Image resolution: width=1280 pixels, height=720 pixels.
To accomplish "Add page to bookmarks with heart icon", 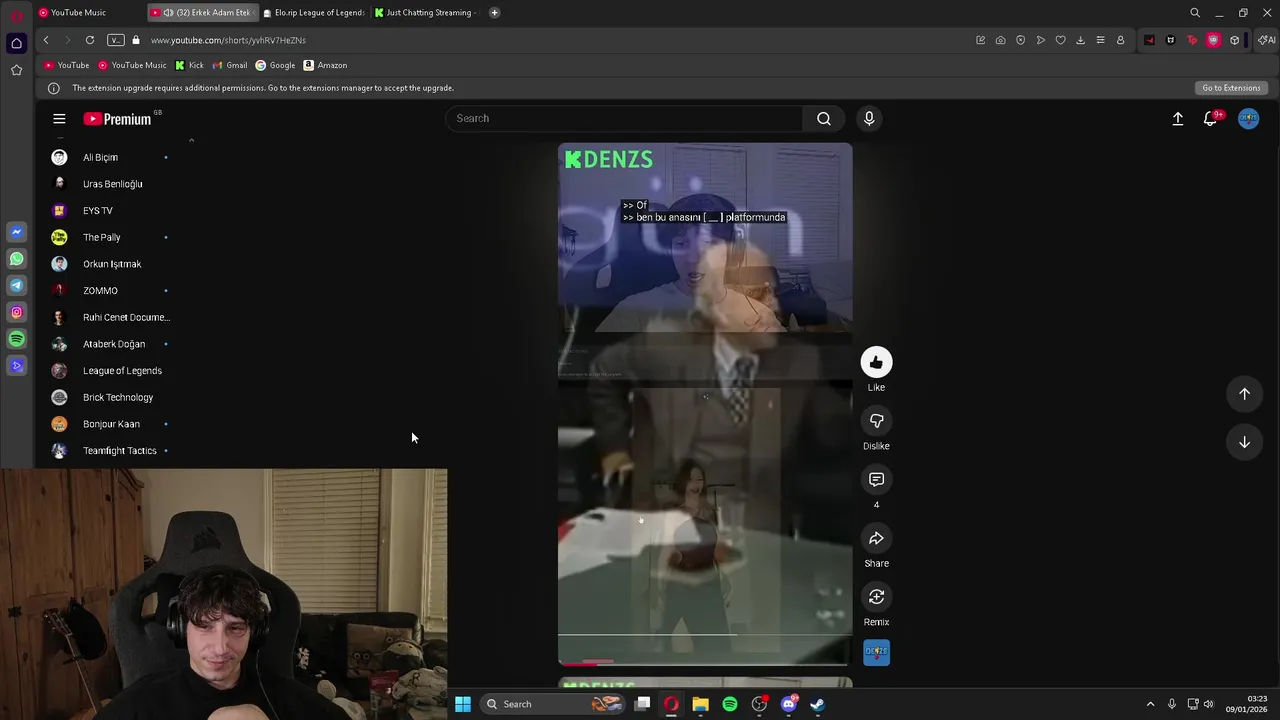I will coord(1060,40).
